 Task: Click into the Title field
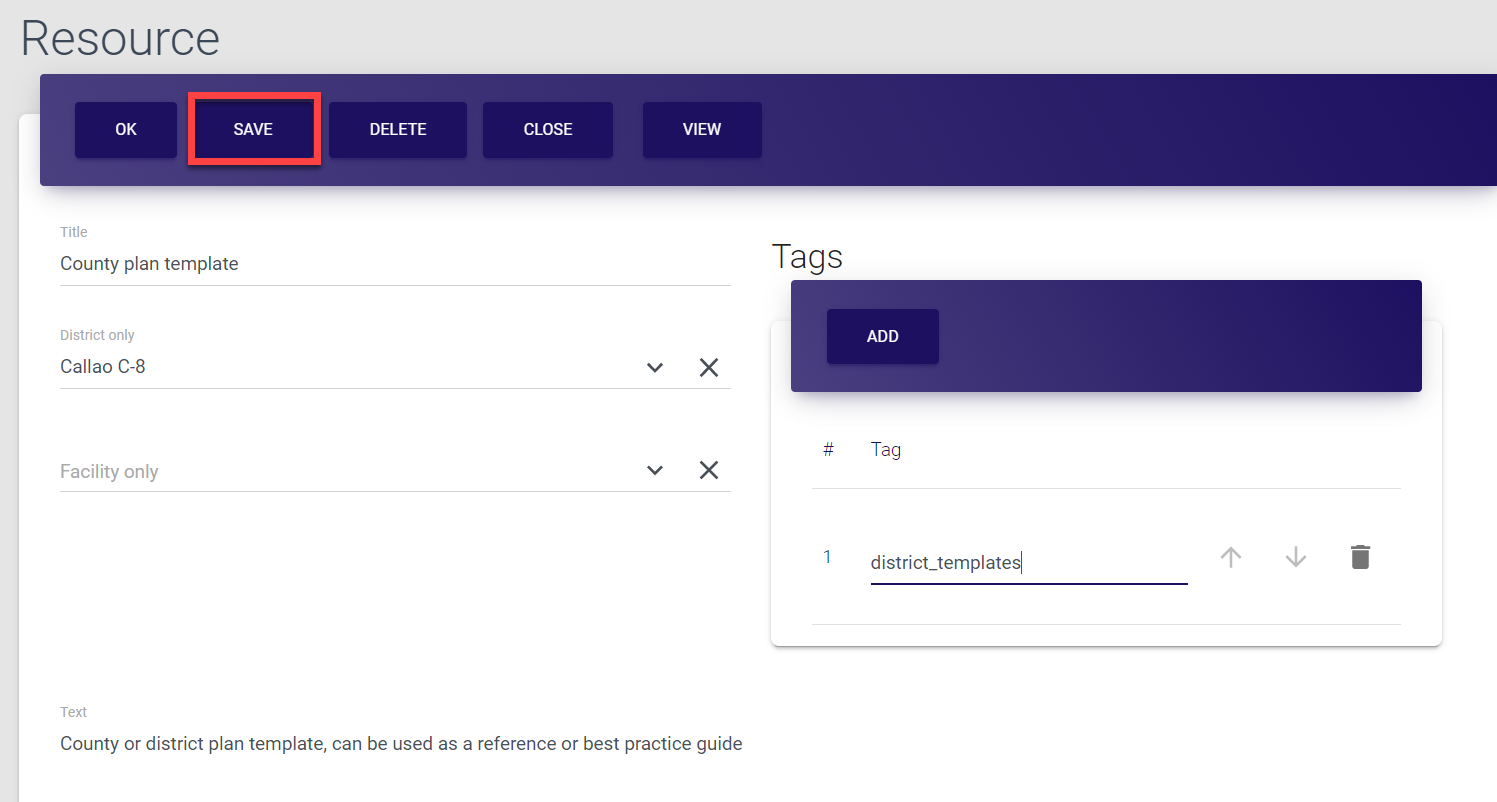coord(395,265)
